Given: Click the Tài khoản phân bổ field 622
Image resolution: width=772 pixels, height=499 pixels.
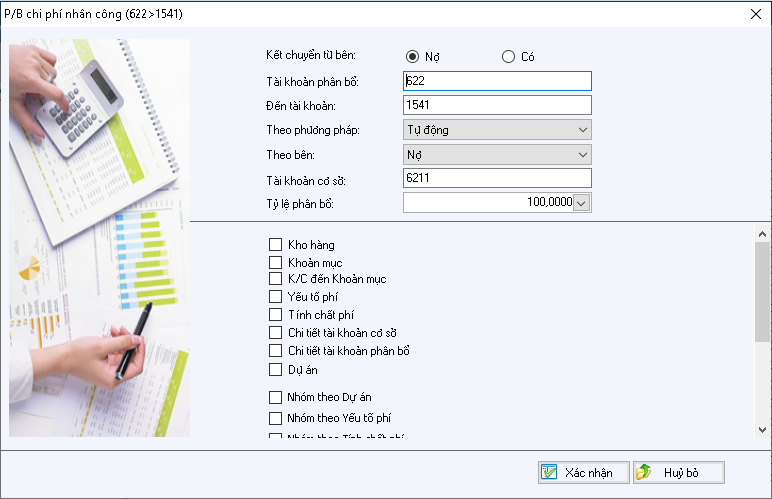Looking at the screenshot, I should click(x=497, y=81).
